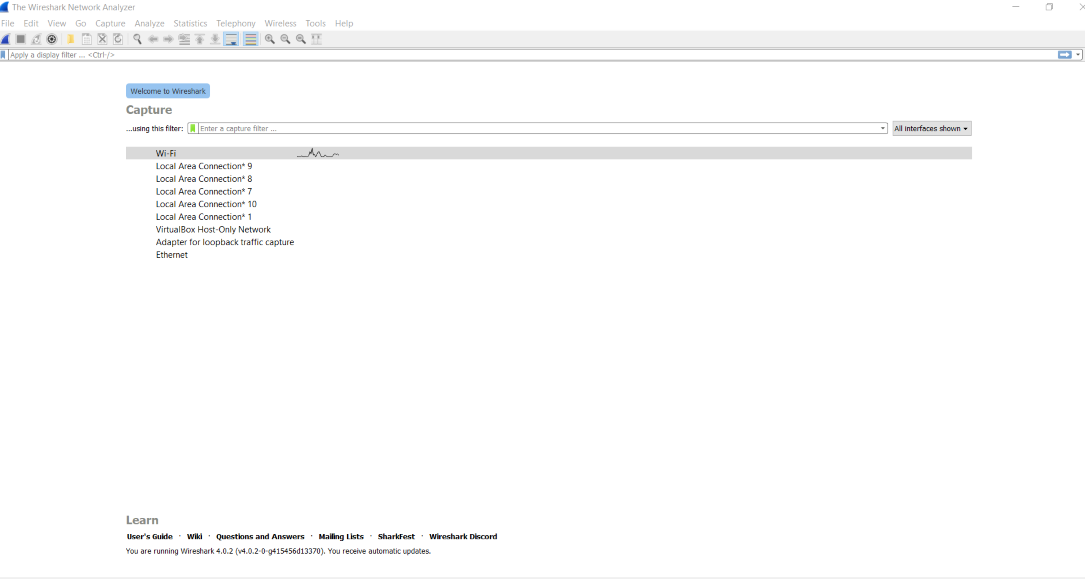Open the Telephony menu
The width and height of the screenshot is (1085, 579).
[x=236, y=24]
